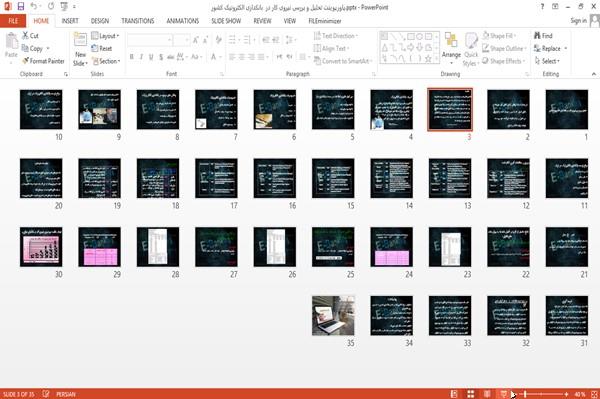600x399 pixels.
Task: Switch to the SLIDE SHOW tab
Action: pos(226,21)
